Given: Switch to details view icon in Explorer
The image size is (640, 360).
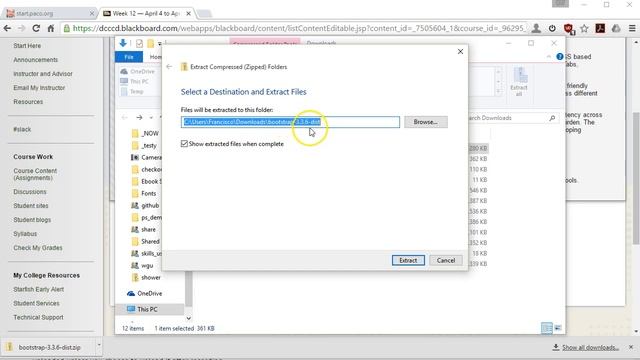Looking at the screenshot, I should click(x=547, y=328).
